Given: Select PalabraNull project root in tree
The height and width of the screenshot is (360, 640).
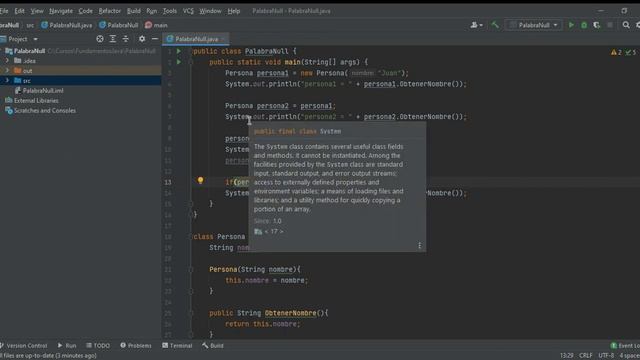Looking at the screenshot, I should (x=29, y=51).
